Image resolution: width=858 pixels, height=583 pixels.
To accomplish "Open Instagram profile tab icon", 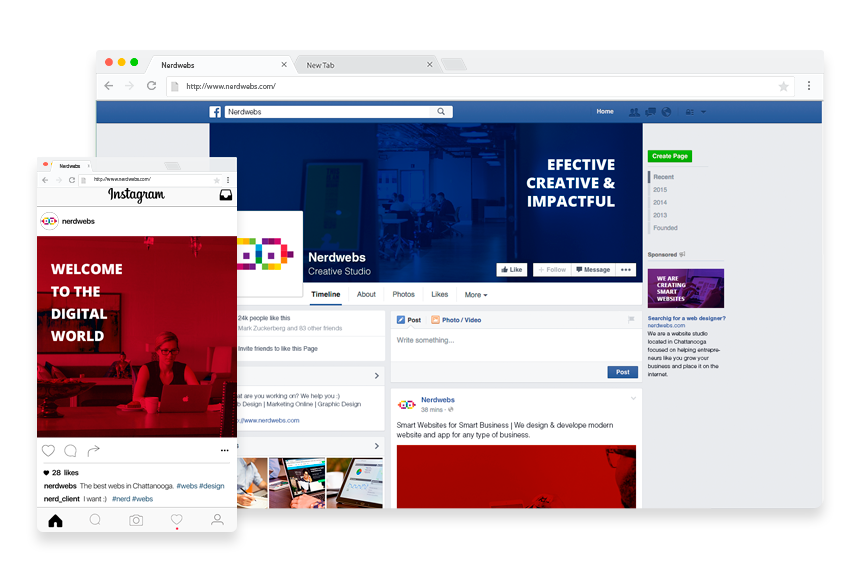I will click(x=217, y=520).
